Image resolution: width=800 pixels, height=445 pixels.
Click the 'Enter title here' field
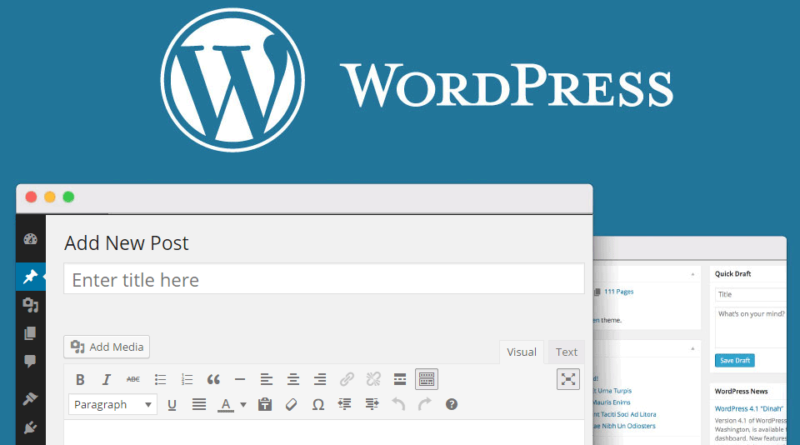pyautogui.click(x=324, y=279)
